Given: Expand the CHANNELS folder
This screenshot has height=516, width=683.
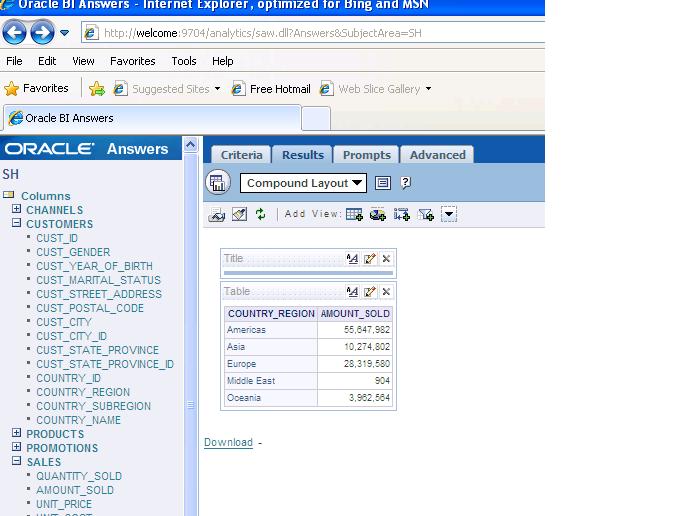Looking at the screenshot, I should coord(16,209).
